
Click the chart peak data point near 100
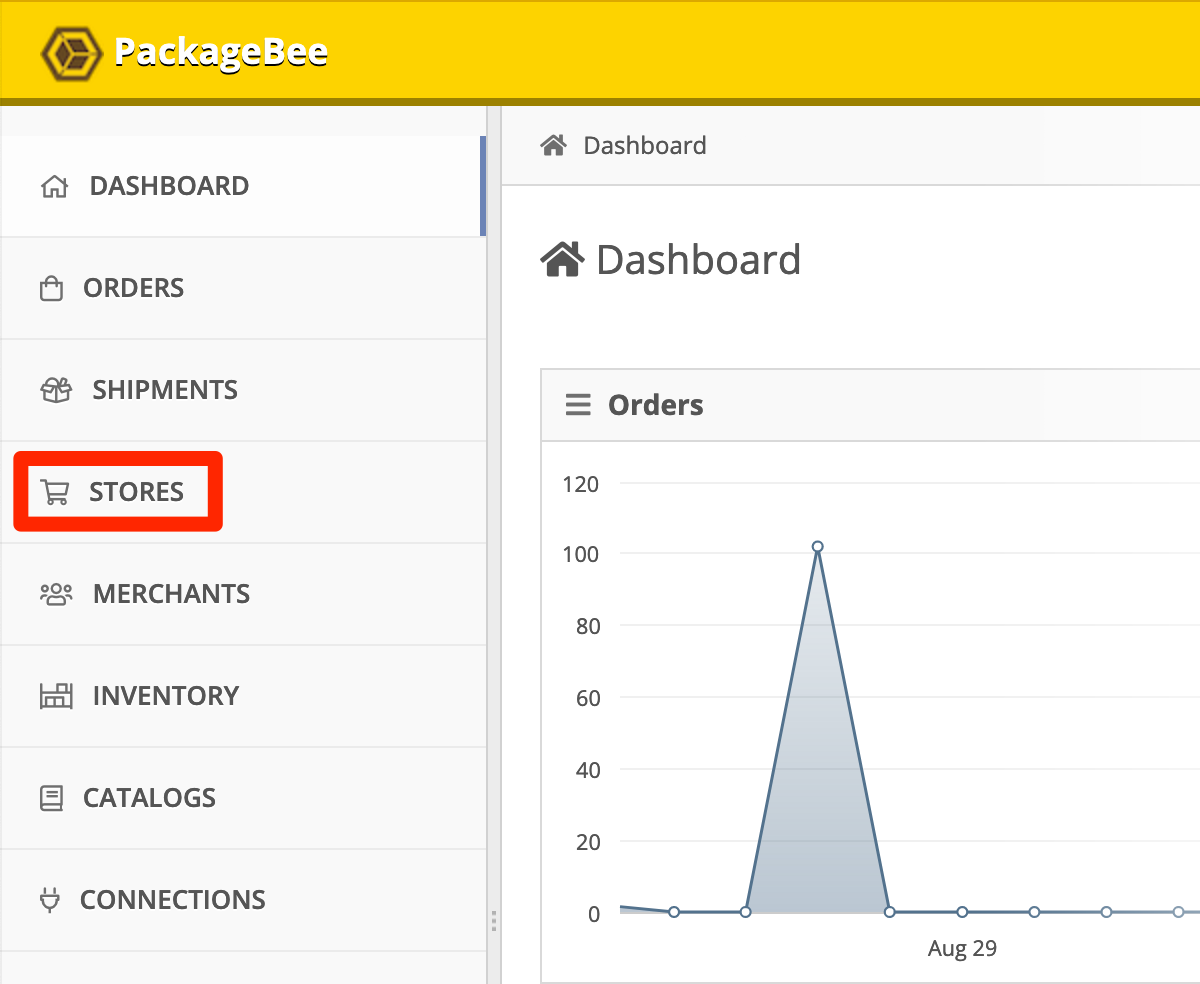click(x=817, y=547)
